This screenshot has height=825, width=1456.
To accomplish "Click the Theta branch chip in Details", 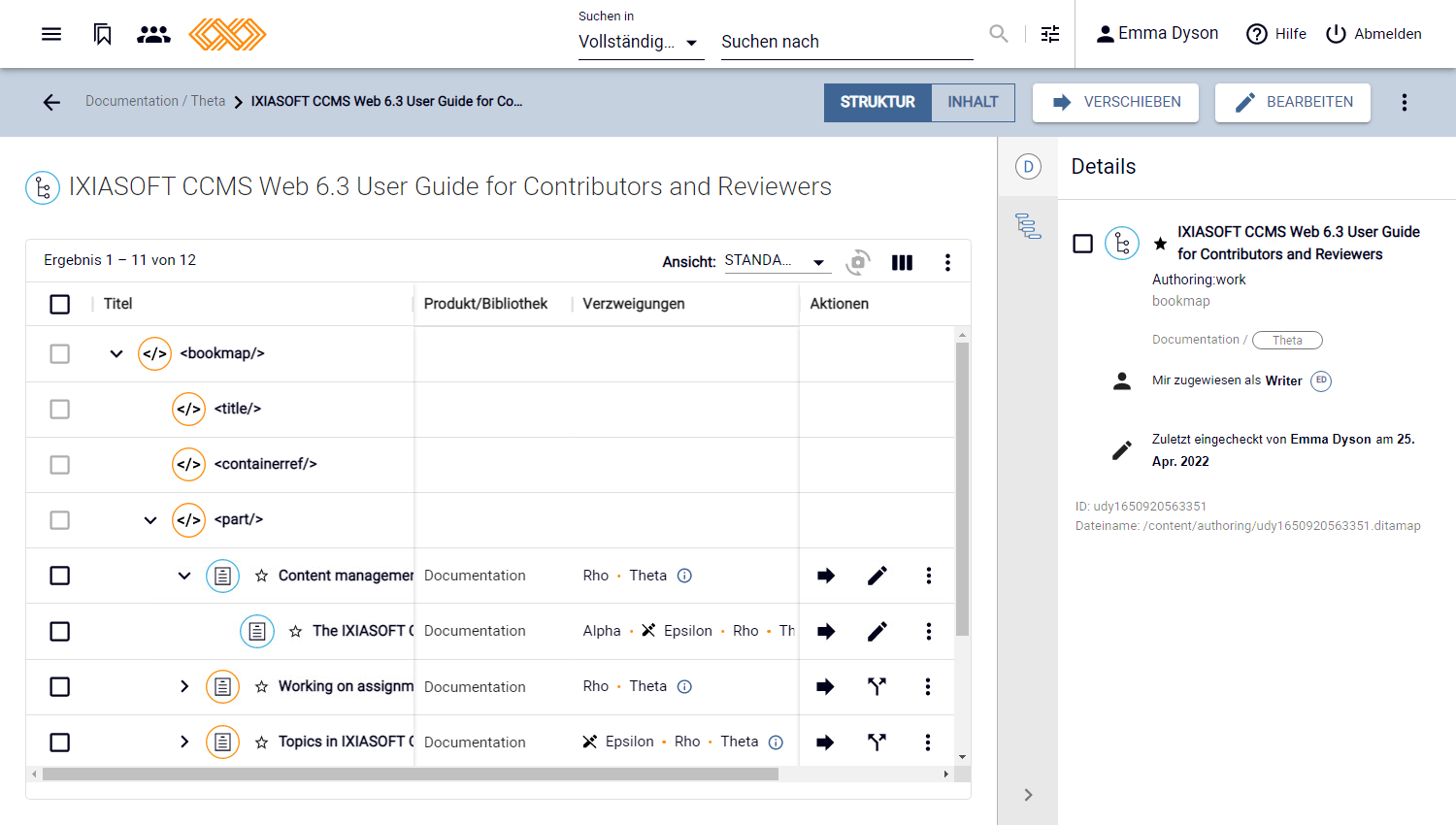I will [x=1287, y=340].
